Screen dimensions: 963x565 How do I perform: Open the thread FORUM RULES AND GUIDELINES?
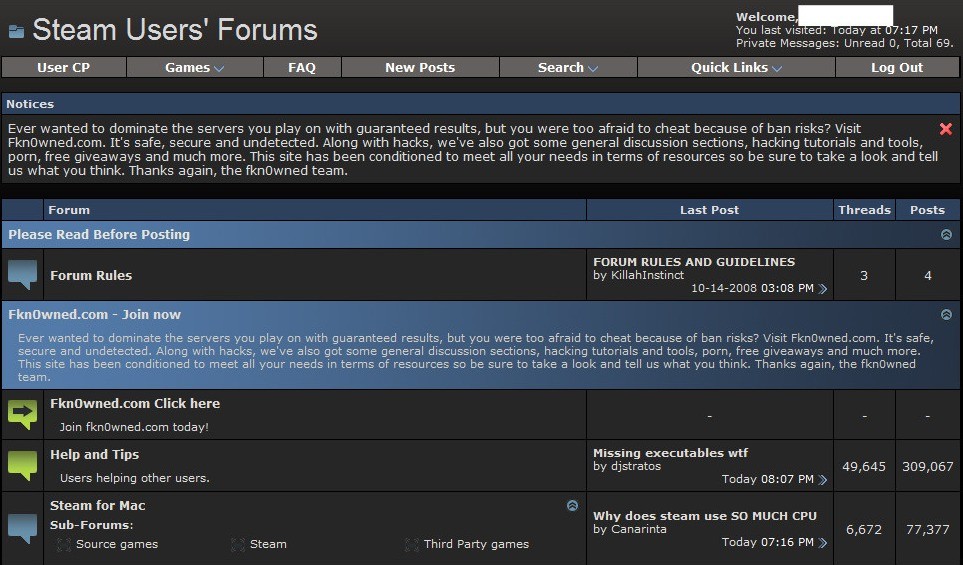pyautogui.click(x=694, y=262)
